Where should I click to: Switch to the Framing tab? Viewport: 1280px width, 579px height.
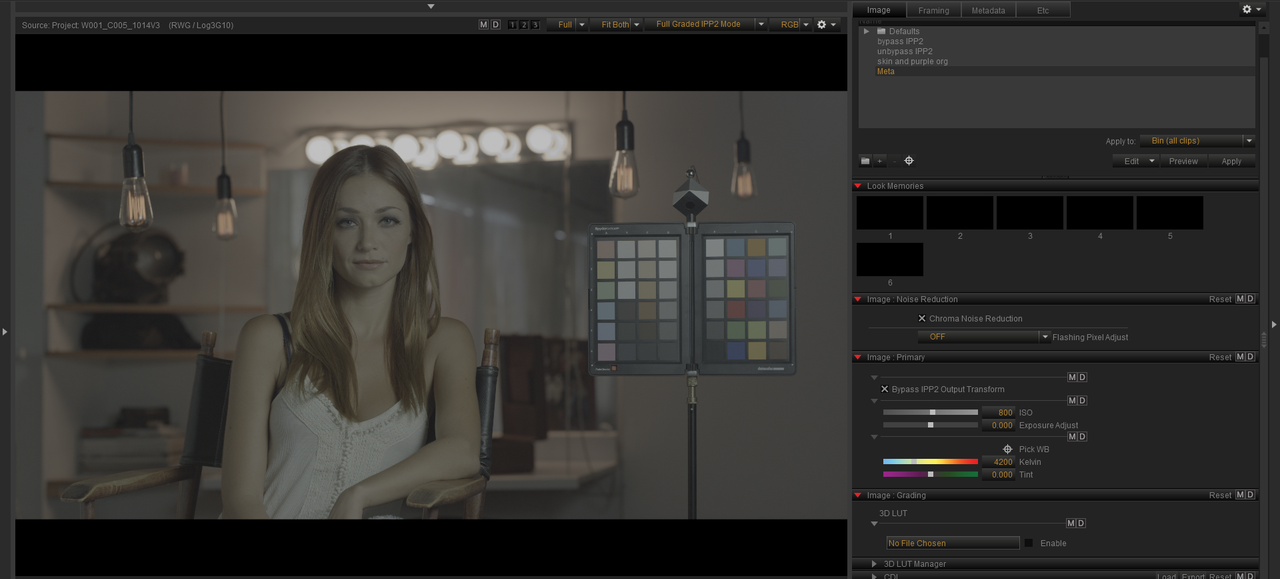coord(933,10)
